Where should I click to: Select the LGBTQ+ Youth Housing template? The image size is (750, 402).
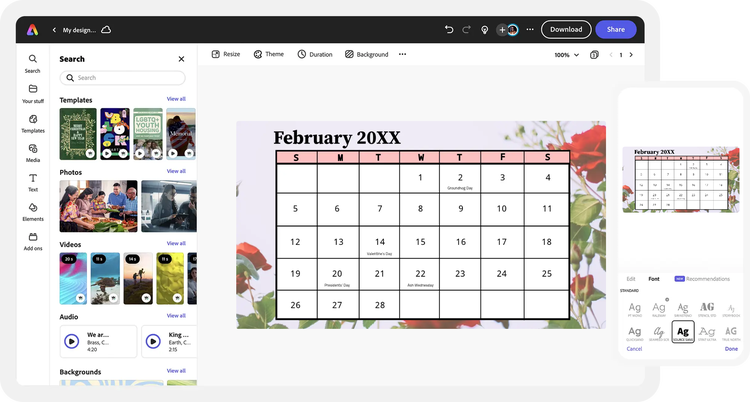[x=148, y=134]
